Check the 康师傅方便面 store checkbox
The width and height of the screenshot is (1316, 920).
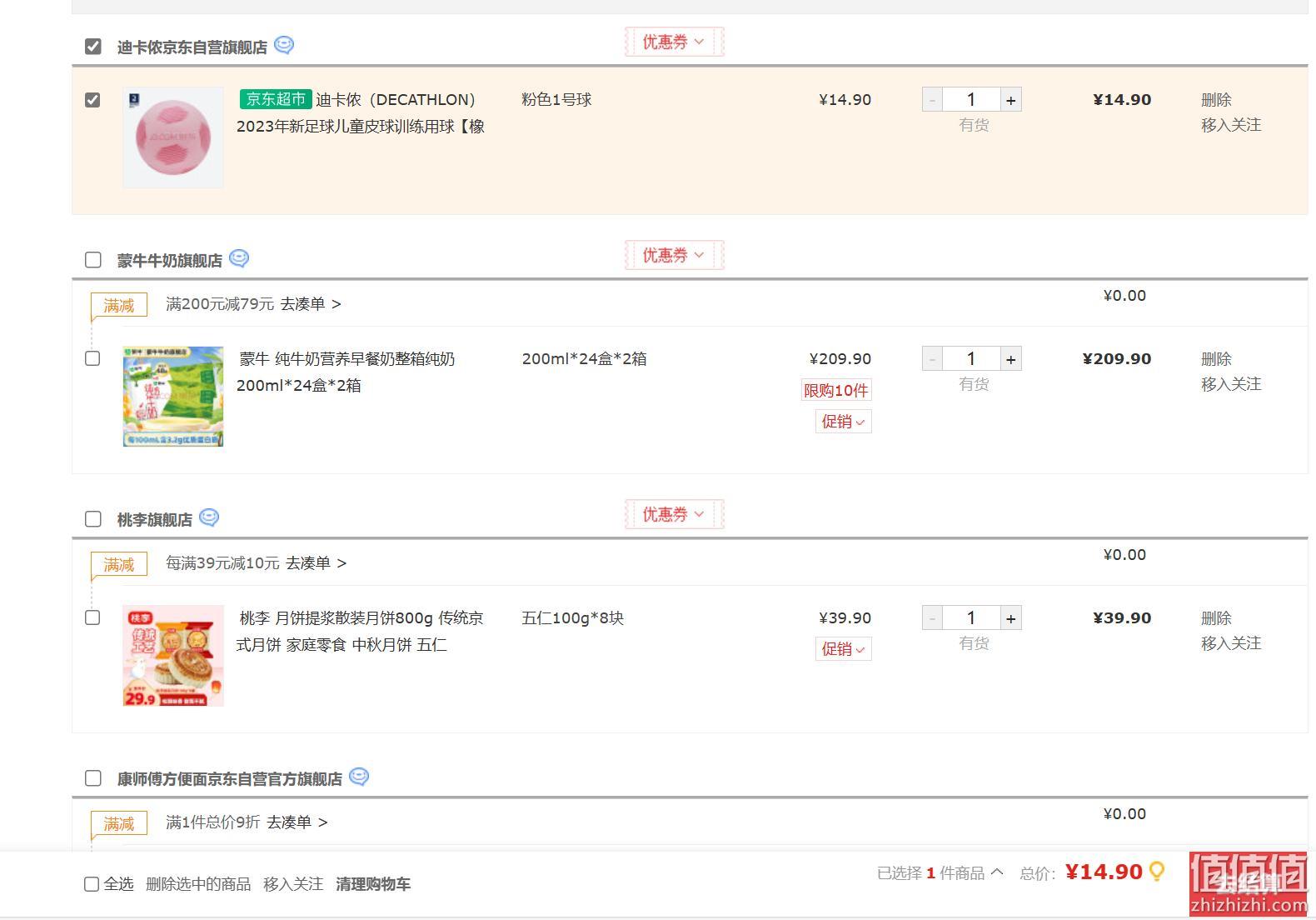coord(93,778)
